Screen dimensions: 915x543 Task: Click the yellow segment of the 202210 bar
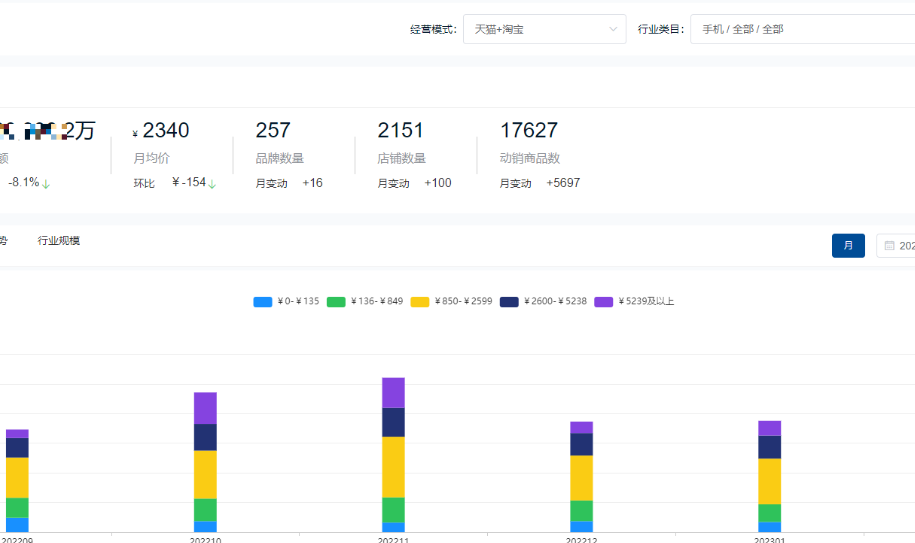(205, 475)
